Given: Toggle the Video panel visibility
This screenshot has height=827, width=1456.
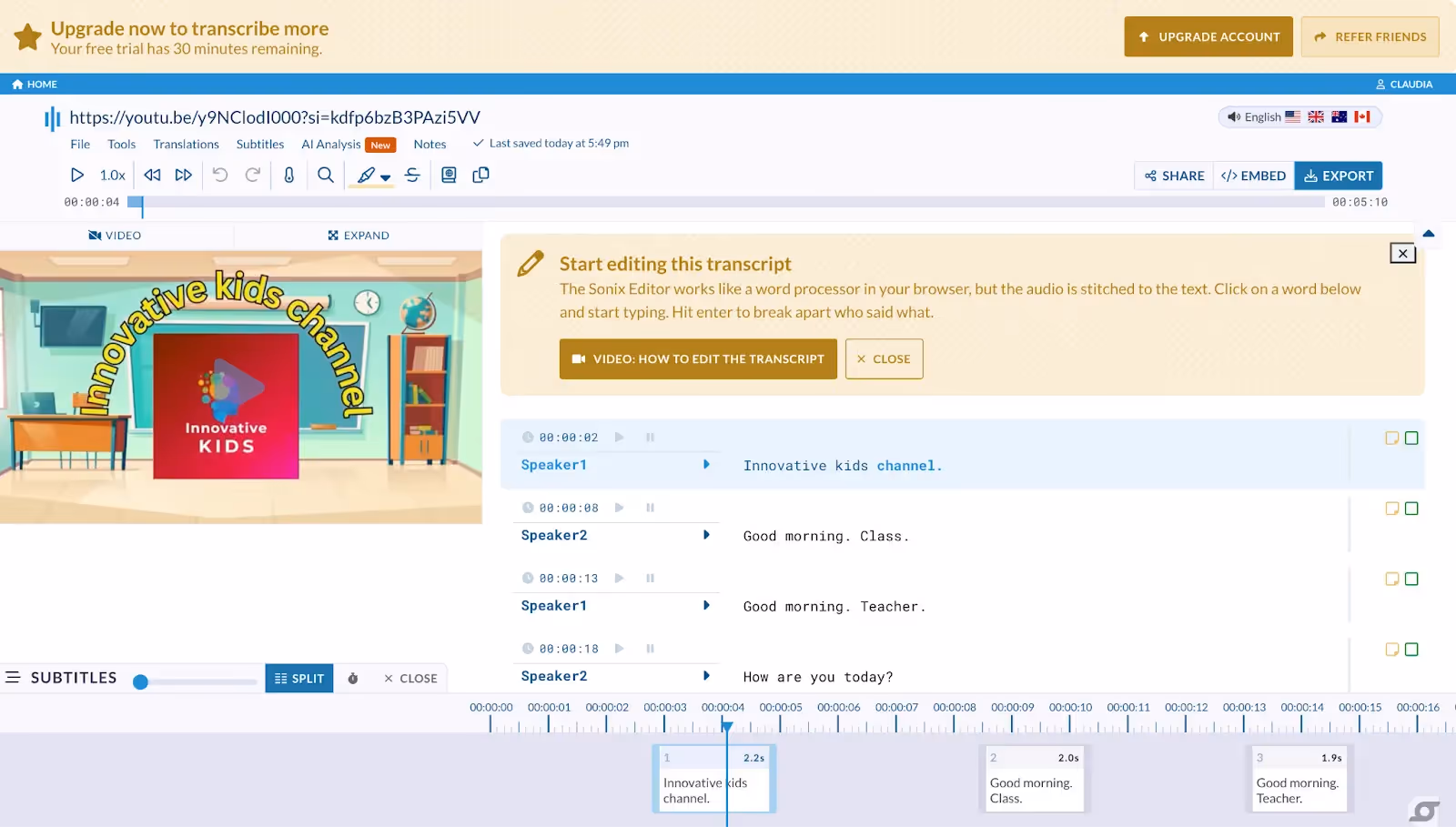Looking at the screenshot, I should coord(116,235).
